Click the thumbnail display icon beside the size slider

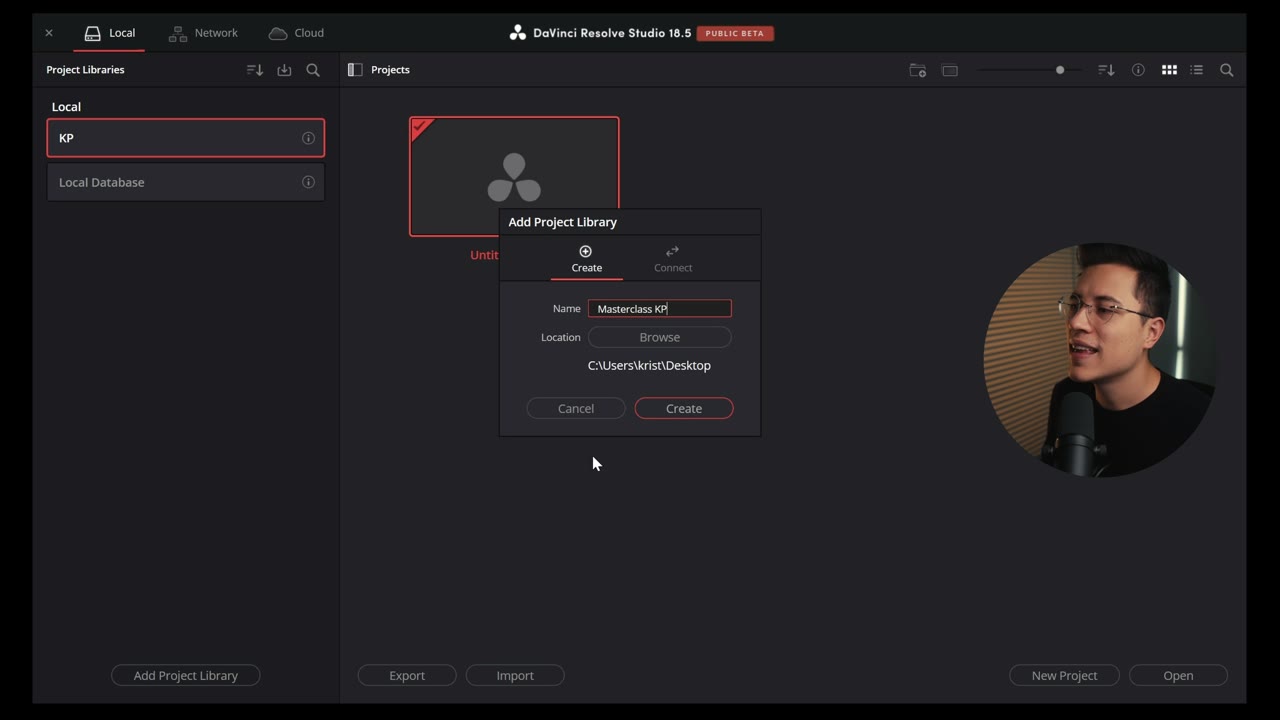[x=950, y=70]
